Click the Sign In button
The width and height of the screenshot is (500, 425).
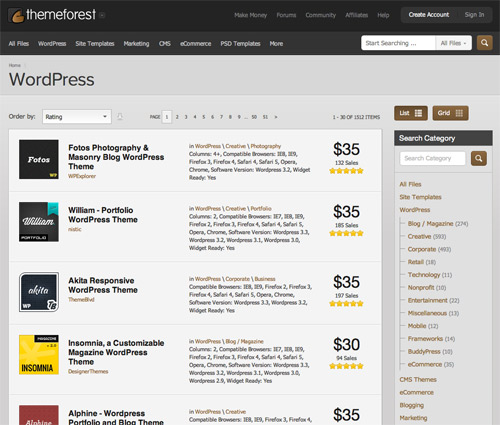pyautogui.click(x=474, y=15)
